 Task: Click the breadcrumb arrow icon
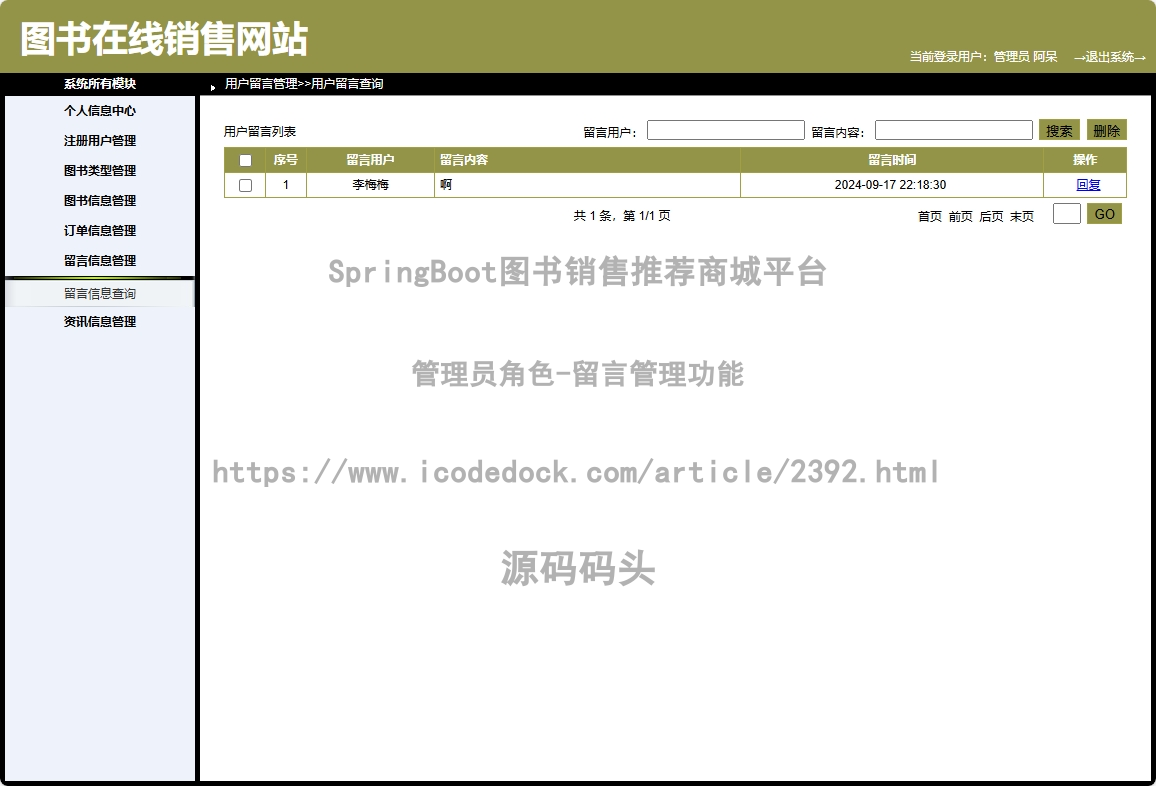coord(213,88)
